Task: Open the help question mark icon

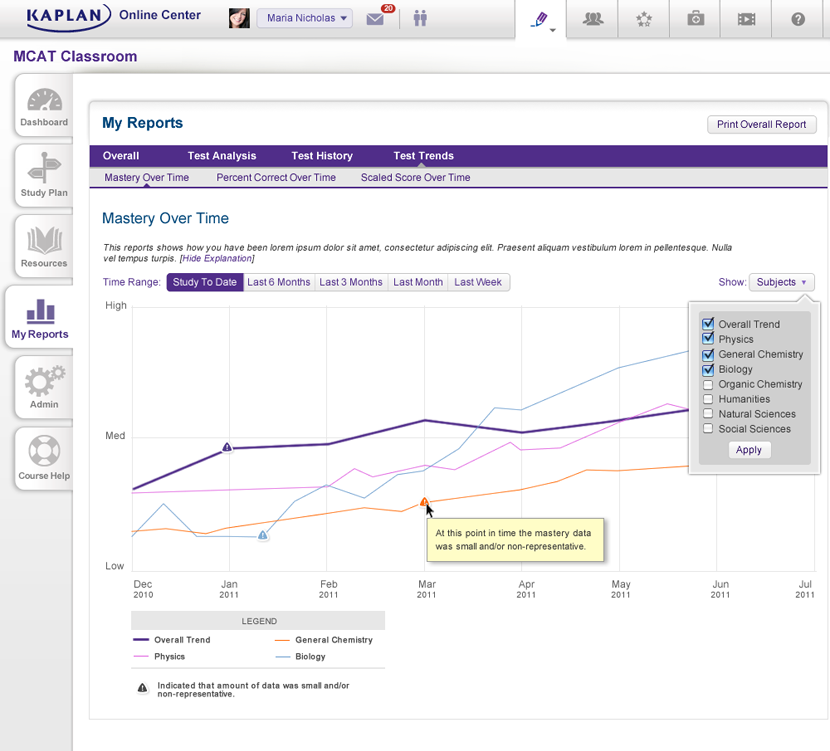Action: (797, 19)
